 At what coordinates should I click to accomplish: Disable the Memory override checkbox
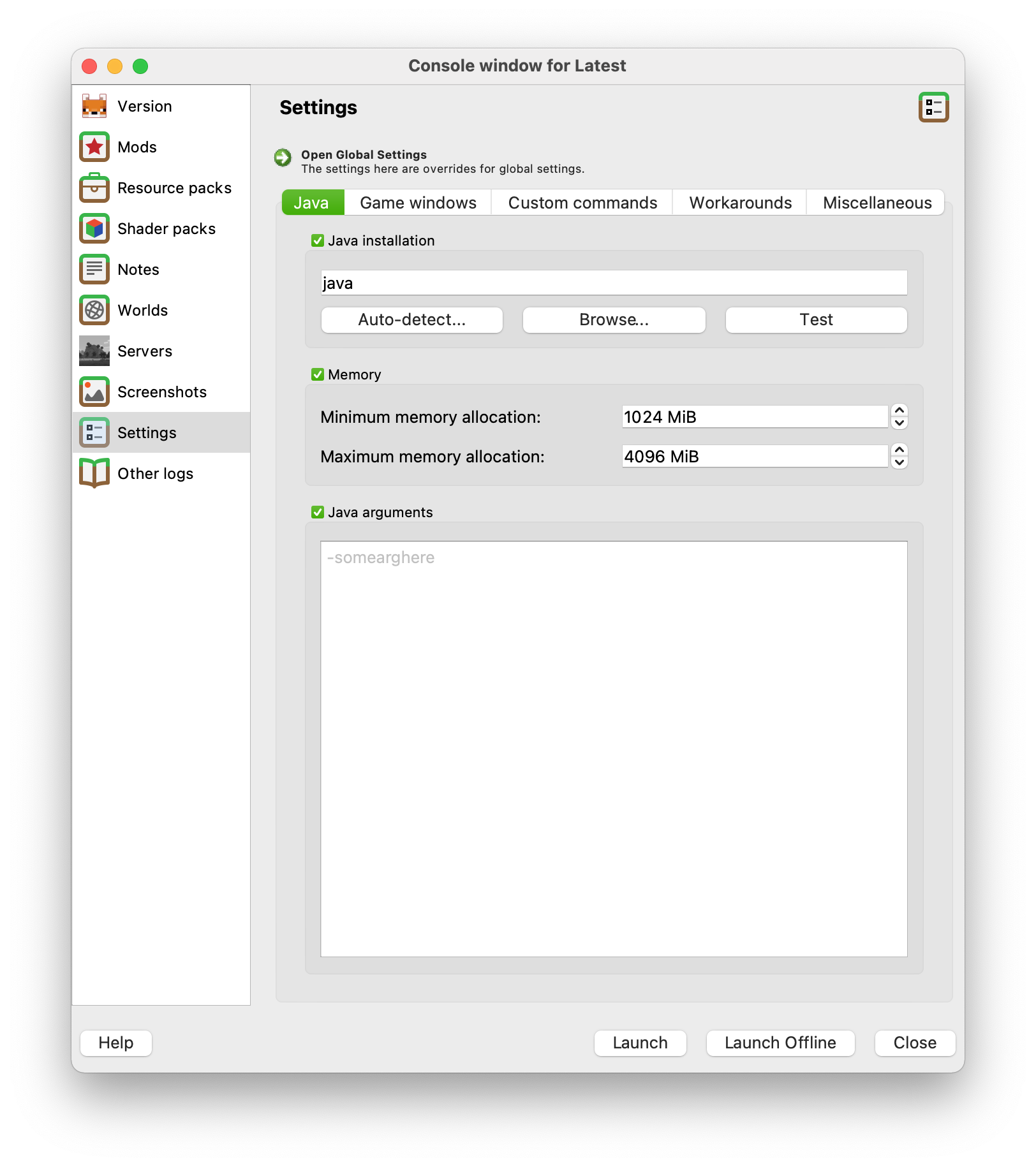pos(317,374)
